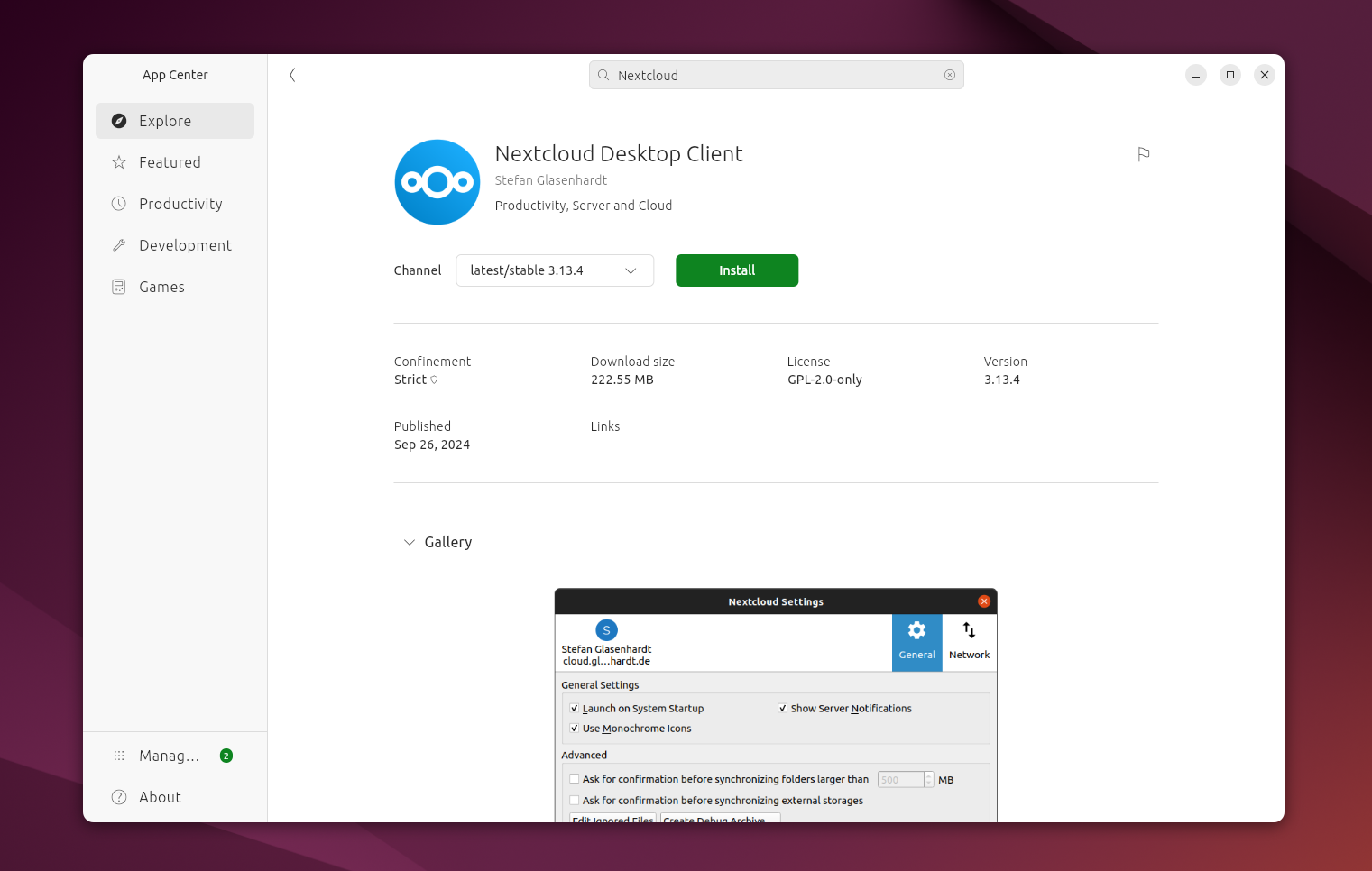Open the channel dropdown latest/stable 3.13.4

555,270
